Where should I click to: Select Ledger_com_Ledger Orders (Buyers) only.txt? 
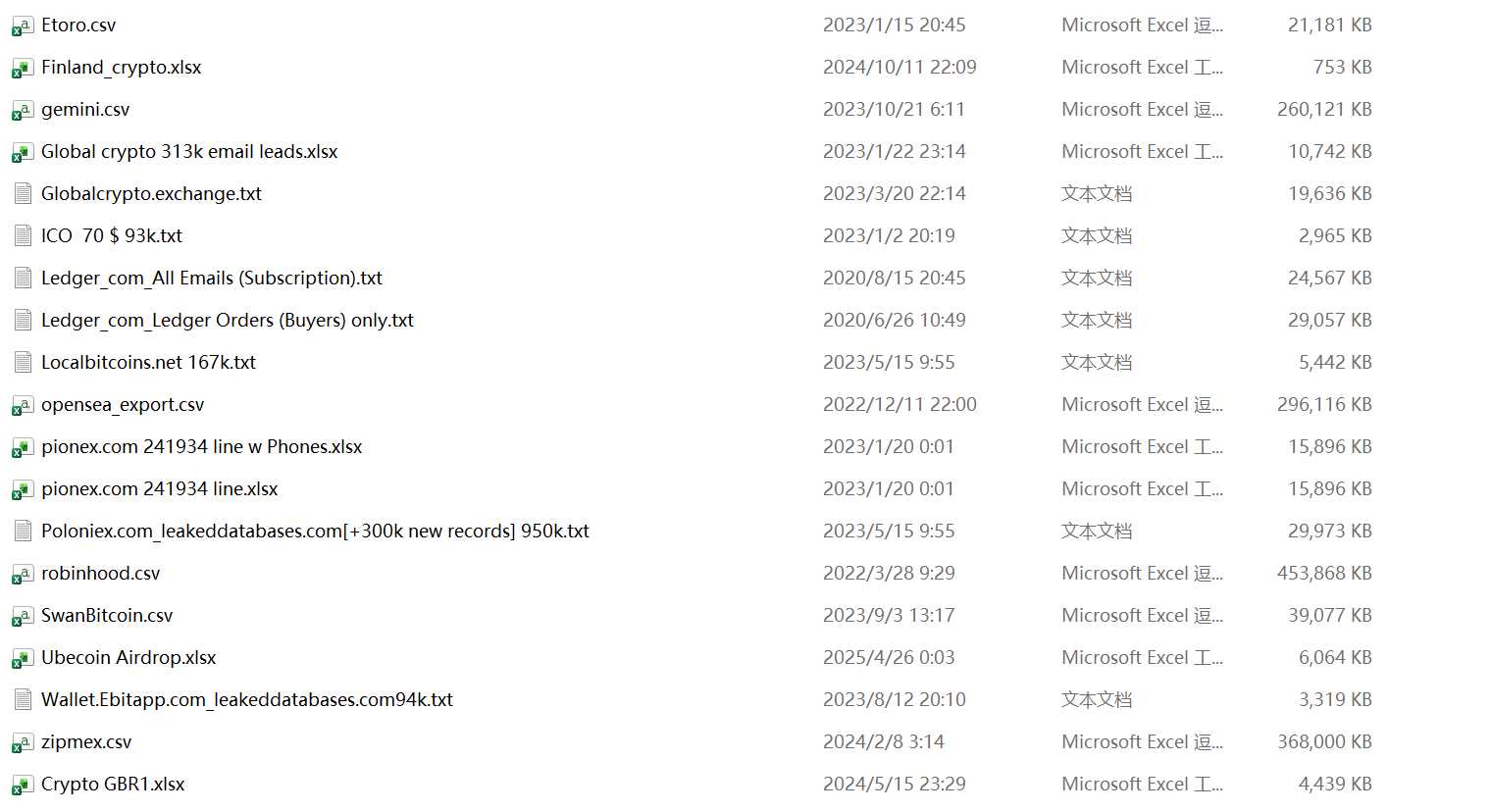228,321
